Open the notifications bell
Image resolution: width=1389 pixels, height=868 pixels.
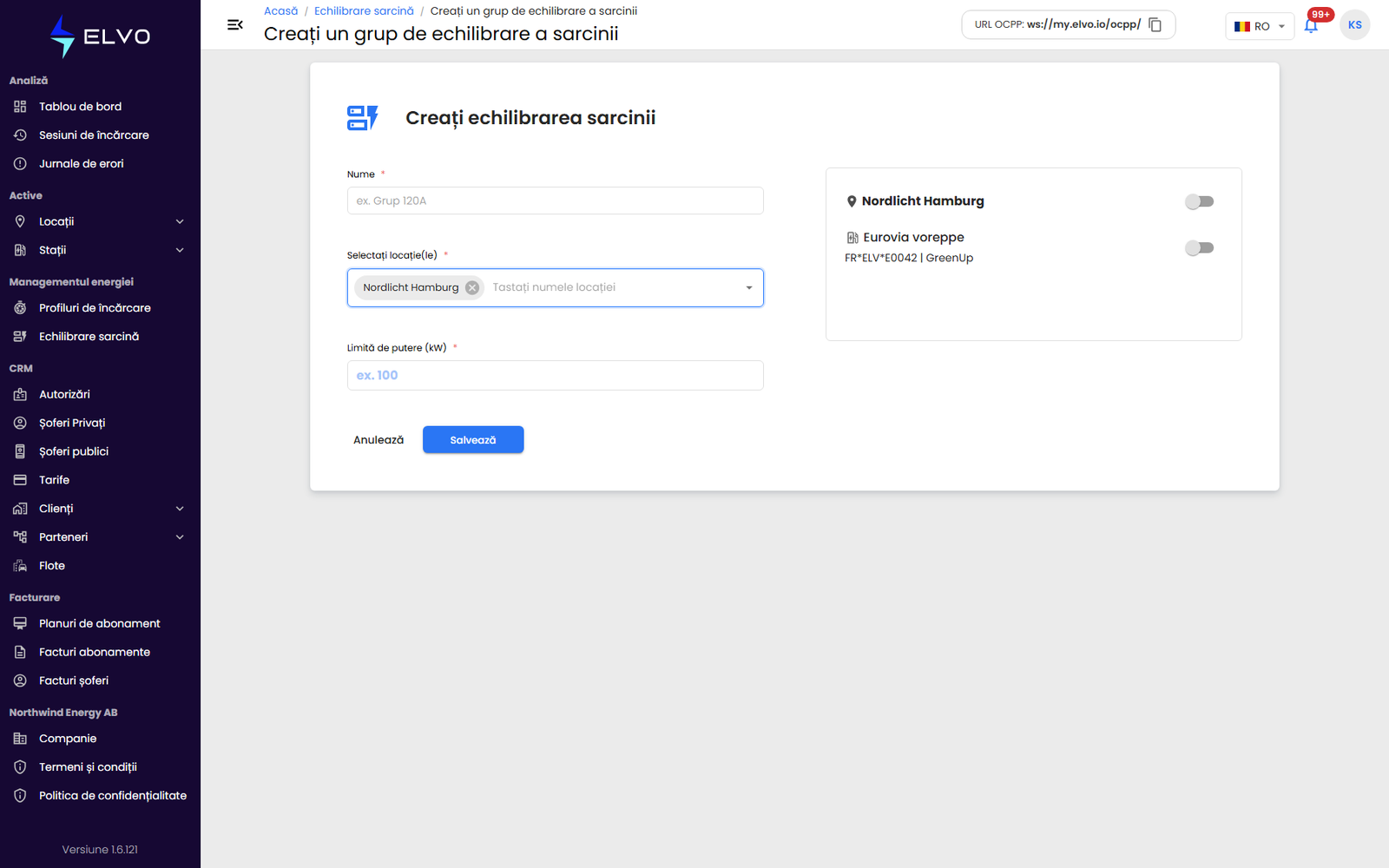pyautogui.click(x=1311, y=25)
